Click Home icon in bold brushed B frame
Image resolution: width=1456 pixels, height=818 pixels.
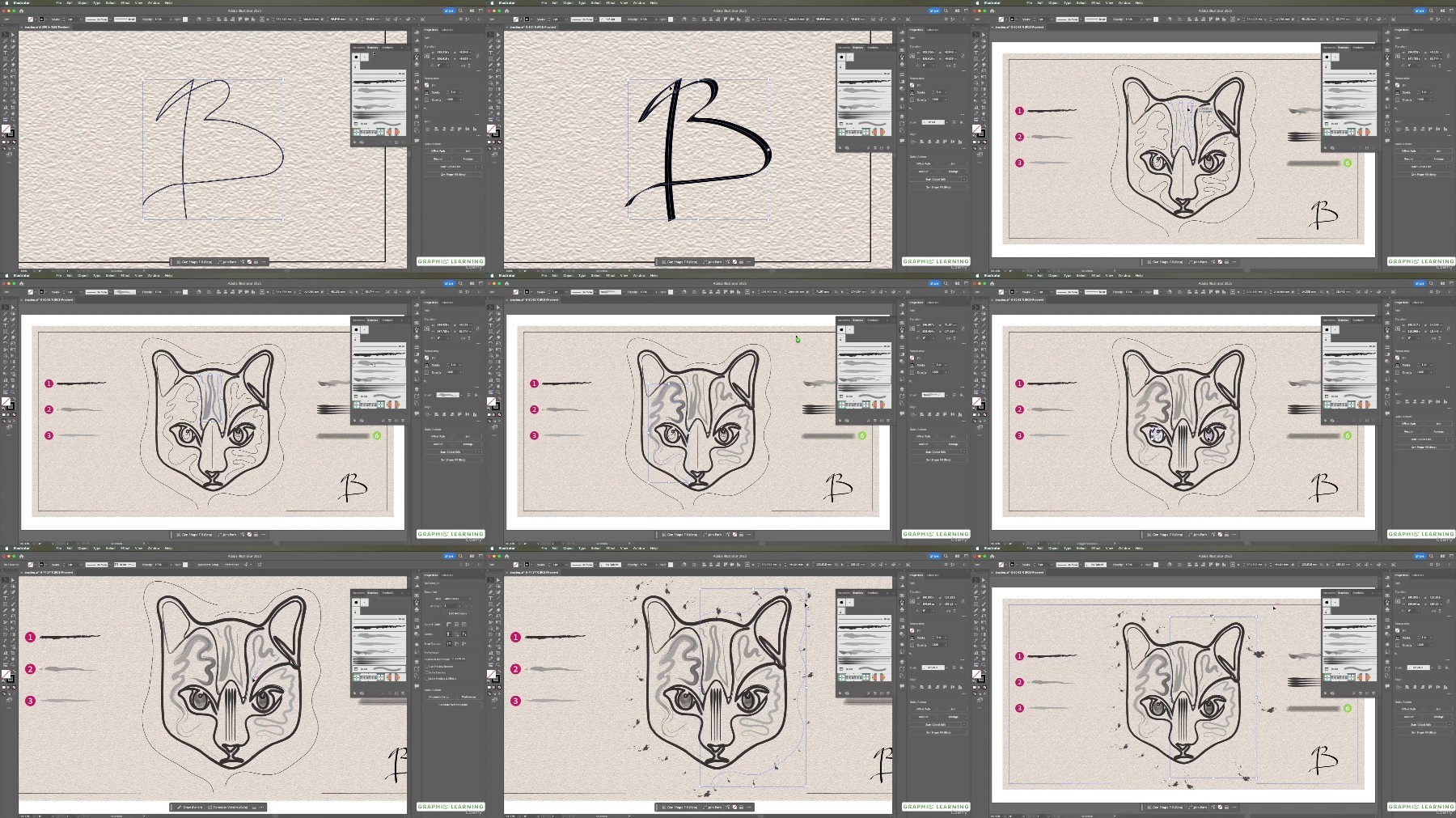pyautogui.click(x=506, y=11)
